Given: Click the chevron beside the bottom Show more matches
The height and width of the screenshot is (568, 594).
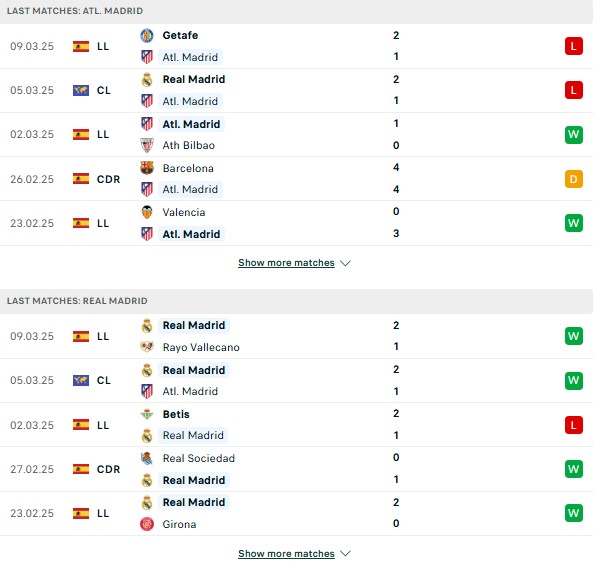Looking at the screenshot, I should pyautogui.click(x=345, y=554).
